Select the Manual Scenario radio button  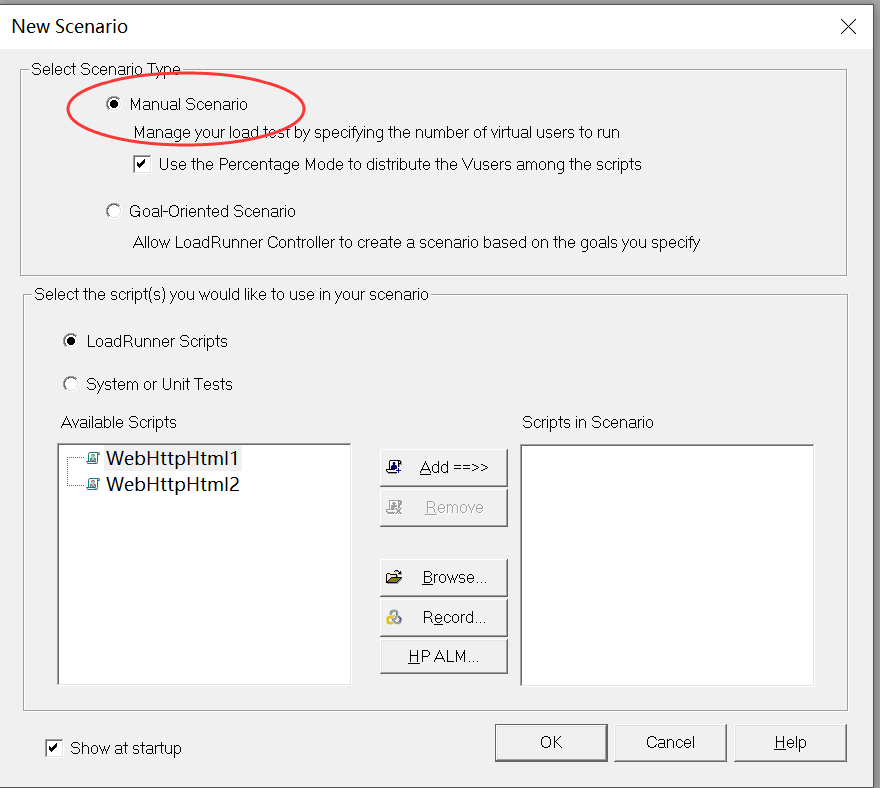point(113,104)
